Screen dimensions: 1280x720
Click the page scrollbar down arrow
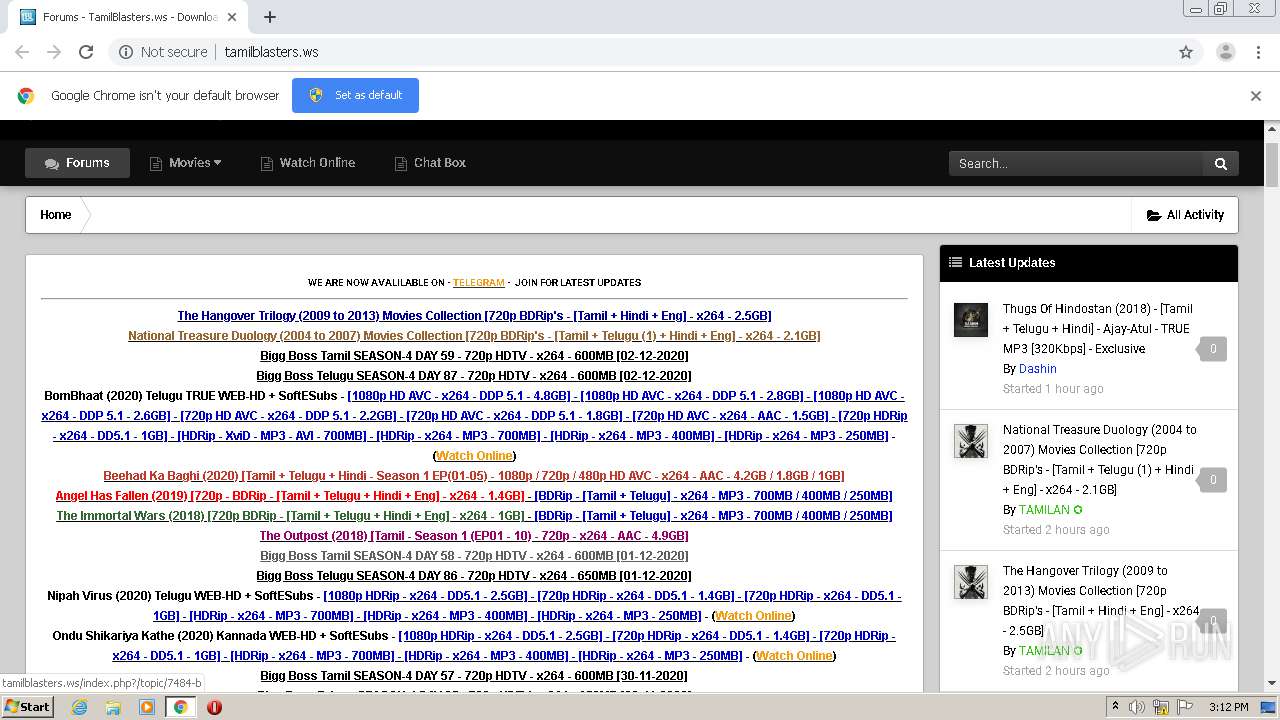click(x=1272, y=683)
